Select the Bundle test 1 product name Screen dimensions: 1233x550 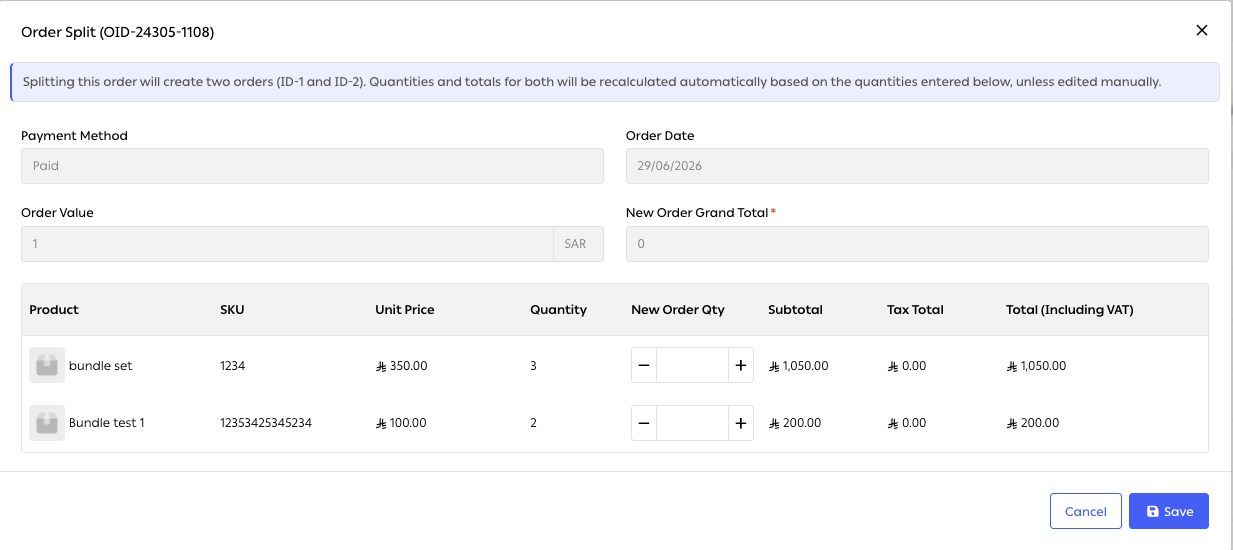pos(107,423)
